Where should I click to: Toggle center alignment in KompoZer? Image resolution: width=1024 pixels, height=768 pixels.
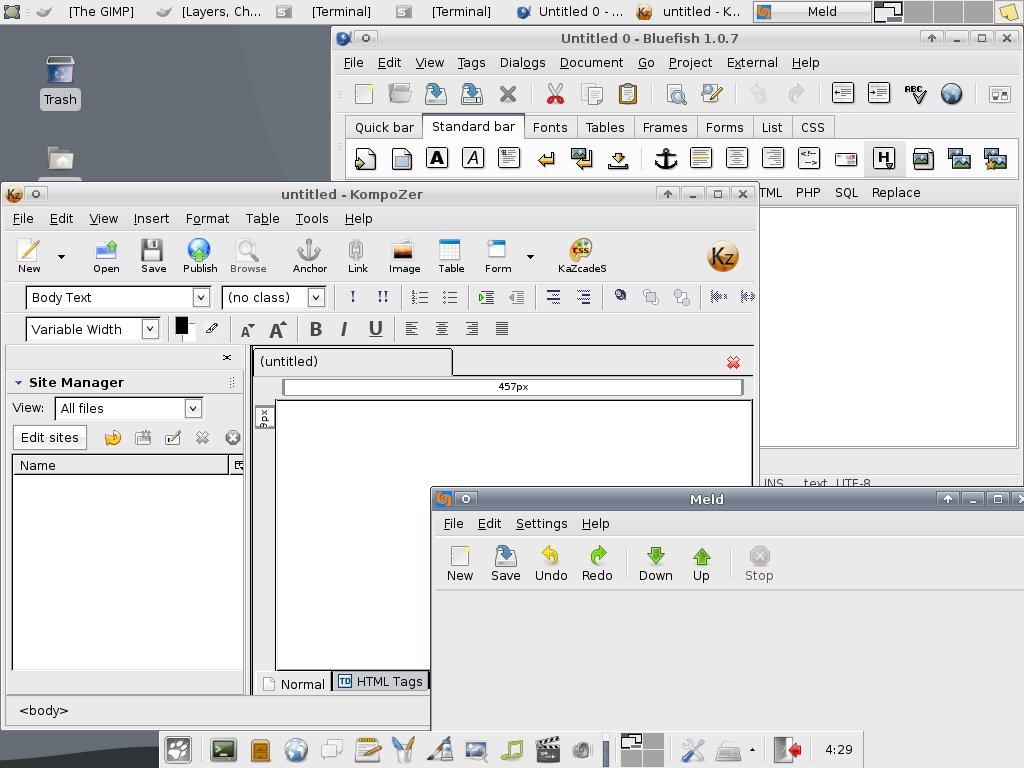(441, 328)
